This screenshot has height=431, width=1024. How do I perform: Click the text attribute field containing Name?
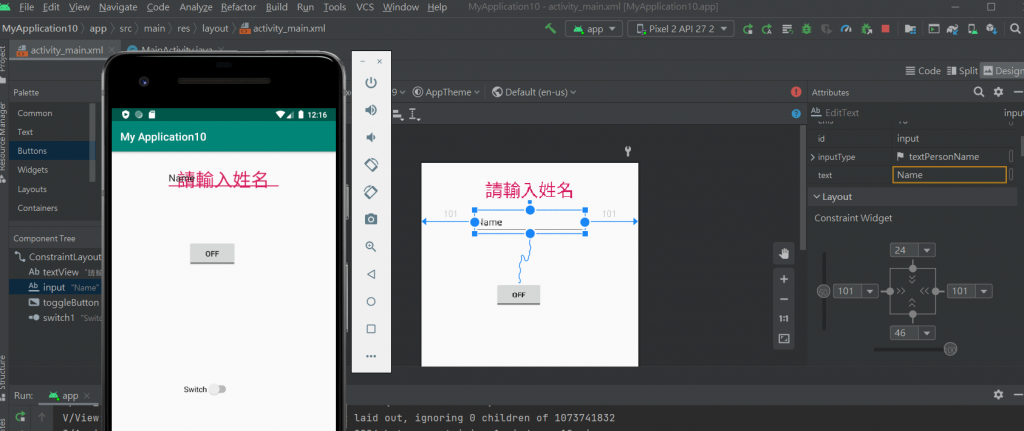click(950, 175)
